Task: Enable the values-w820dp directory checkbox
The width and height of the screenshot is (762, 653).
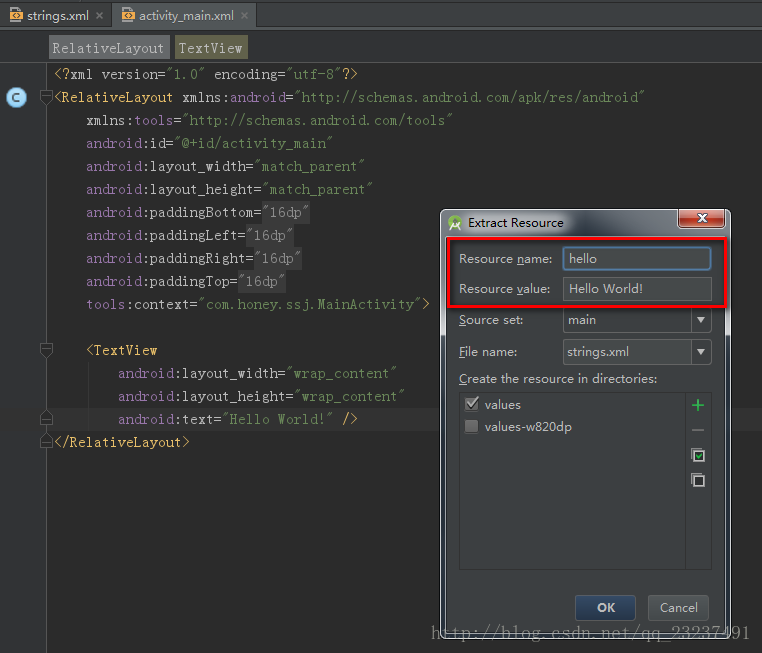Action: (472, 427)
